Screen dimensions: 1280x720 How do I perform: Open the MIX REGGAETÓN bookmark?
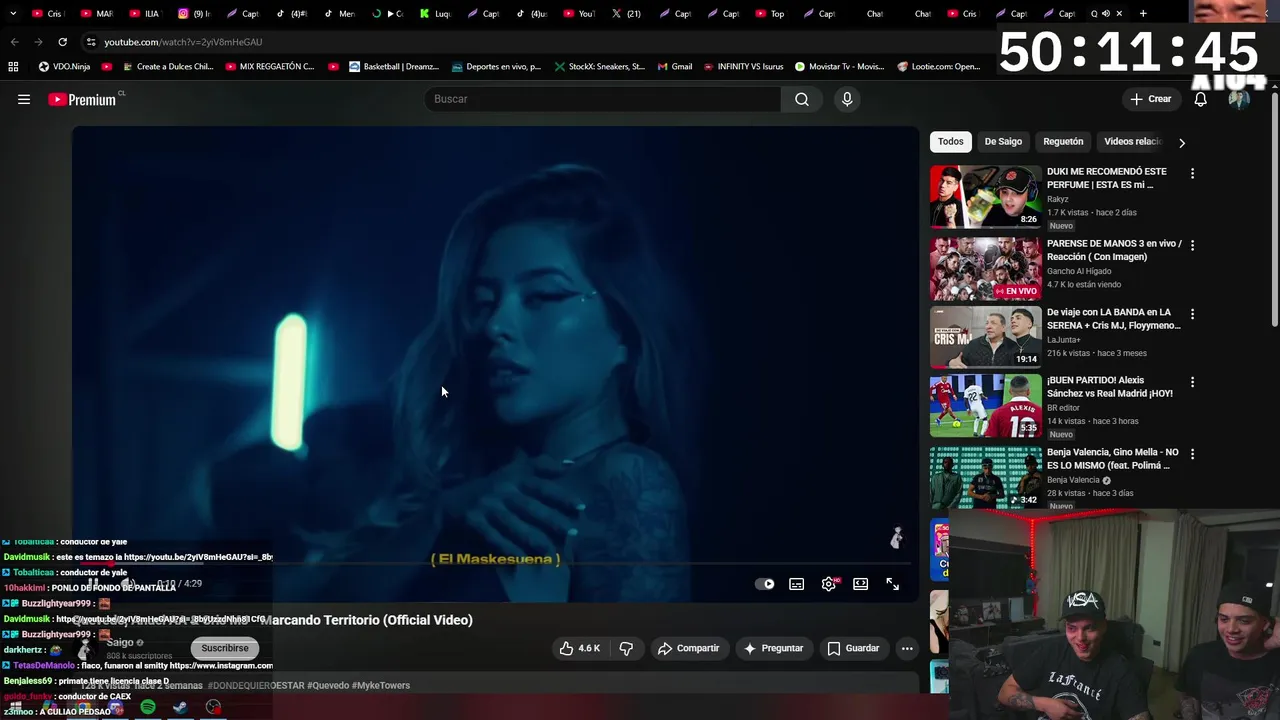tap(270, 67)
